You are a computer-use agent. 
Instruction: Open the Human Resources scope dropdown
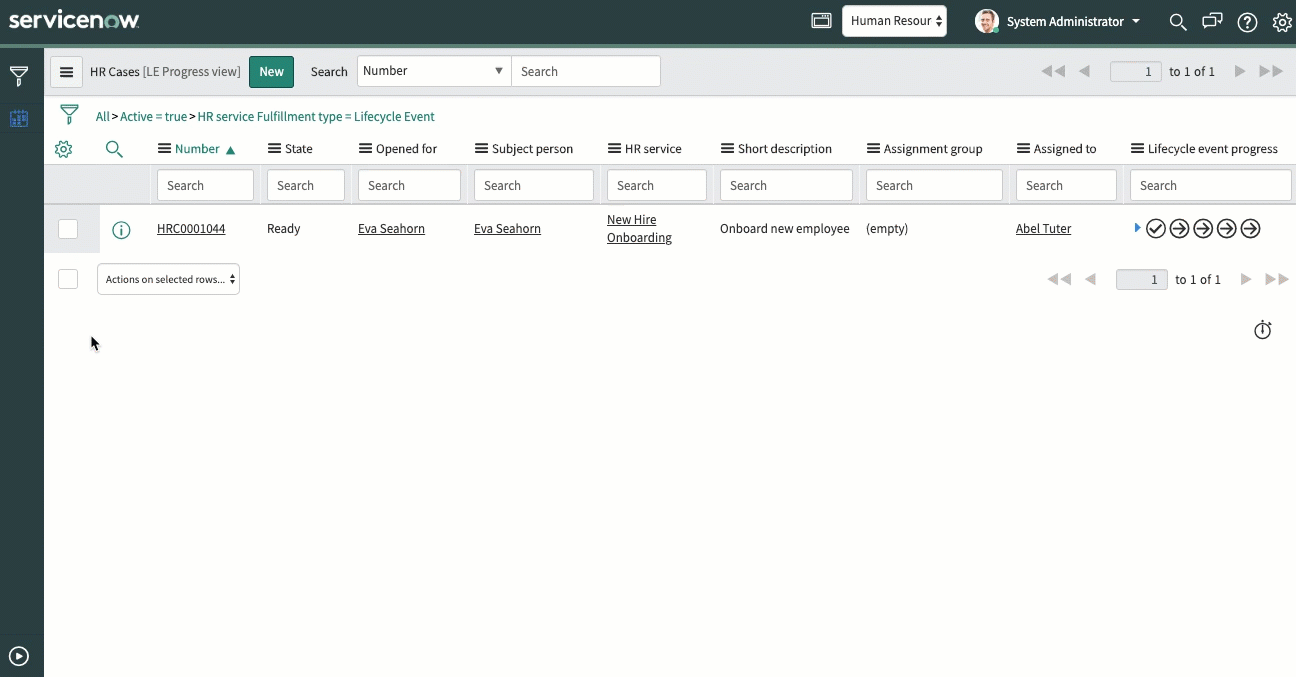click(x=895, y=21)
